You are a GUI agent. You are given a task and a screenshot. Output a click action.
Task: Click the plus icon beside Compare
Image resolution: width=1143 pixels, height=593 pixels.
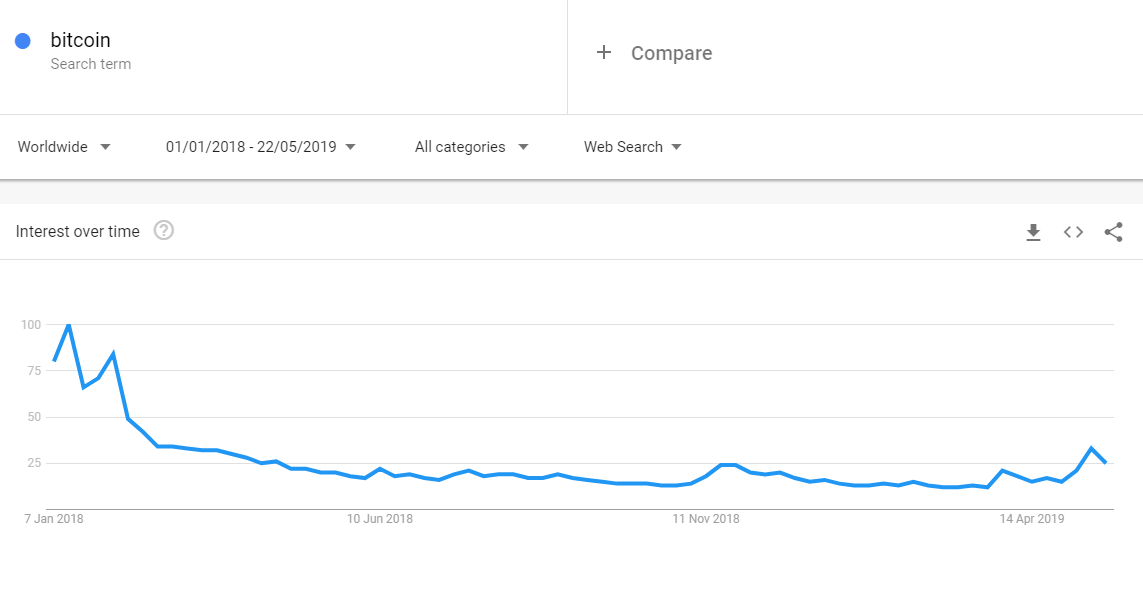[604, 53]
